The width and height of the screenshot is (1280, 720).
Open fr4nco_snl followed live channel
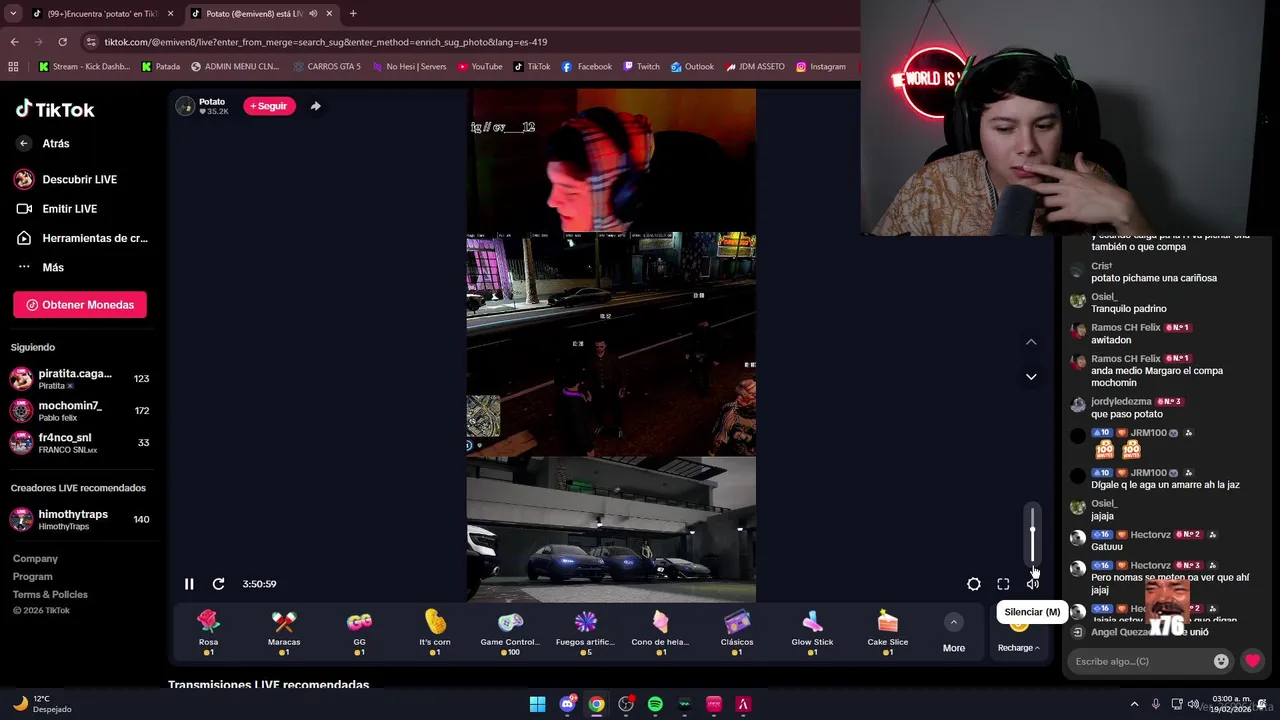(x=80, y=443)
